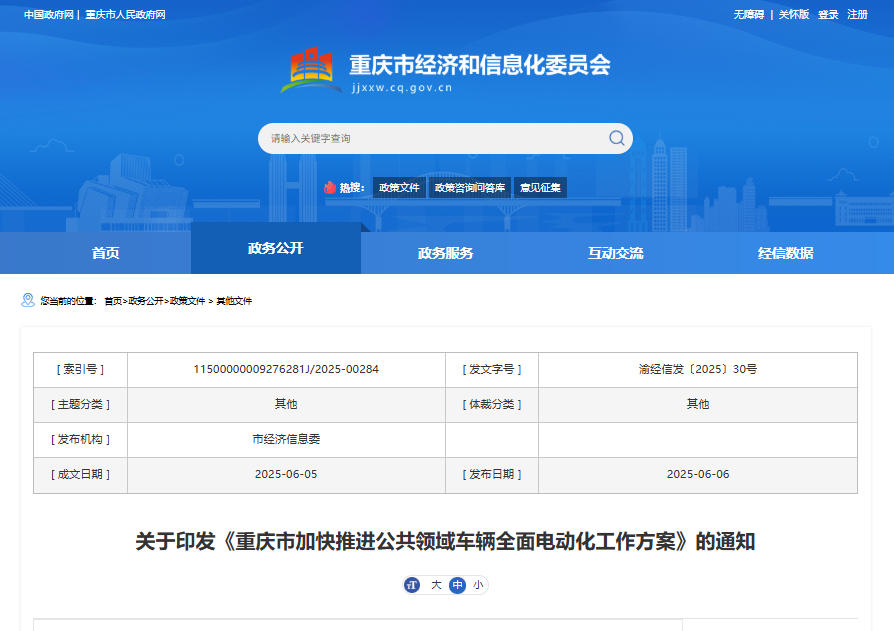Screen dimensions: 894x631
Task: Select medium font size 中
Action: pos(457,585)
